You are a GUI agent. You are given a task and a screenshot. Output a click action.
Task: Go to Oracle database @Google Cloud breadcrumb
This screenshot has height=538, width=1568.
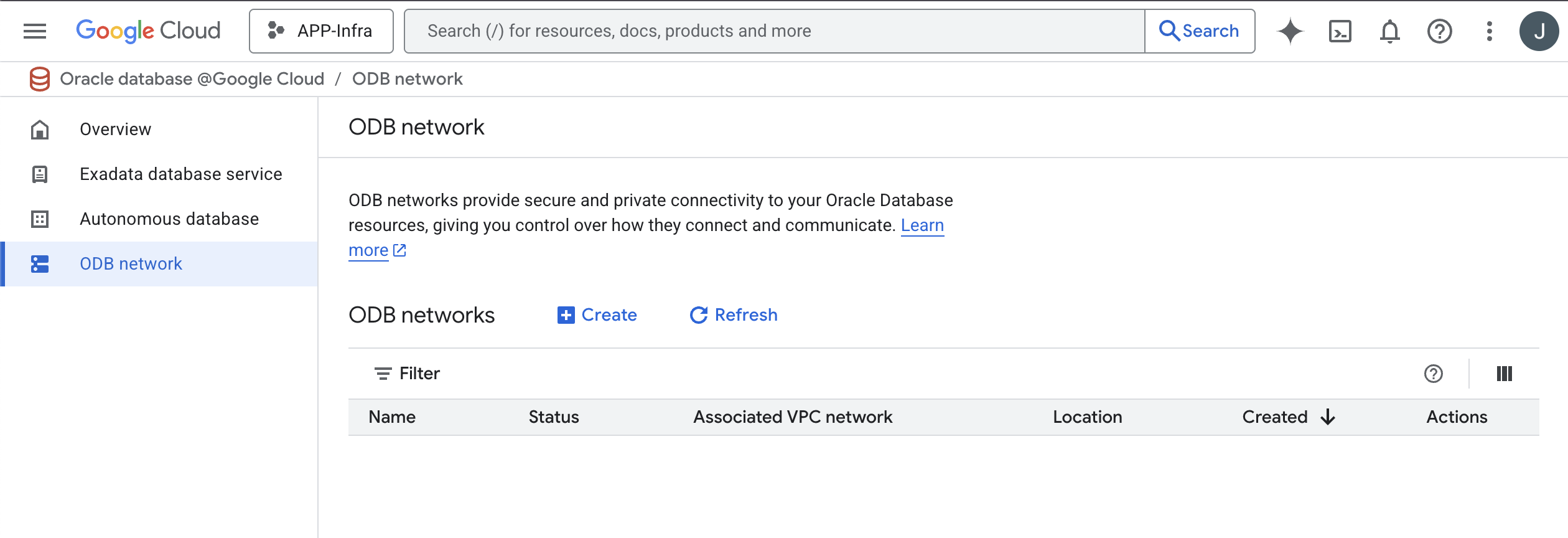click(x=192, y=79)
